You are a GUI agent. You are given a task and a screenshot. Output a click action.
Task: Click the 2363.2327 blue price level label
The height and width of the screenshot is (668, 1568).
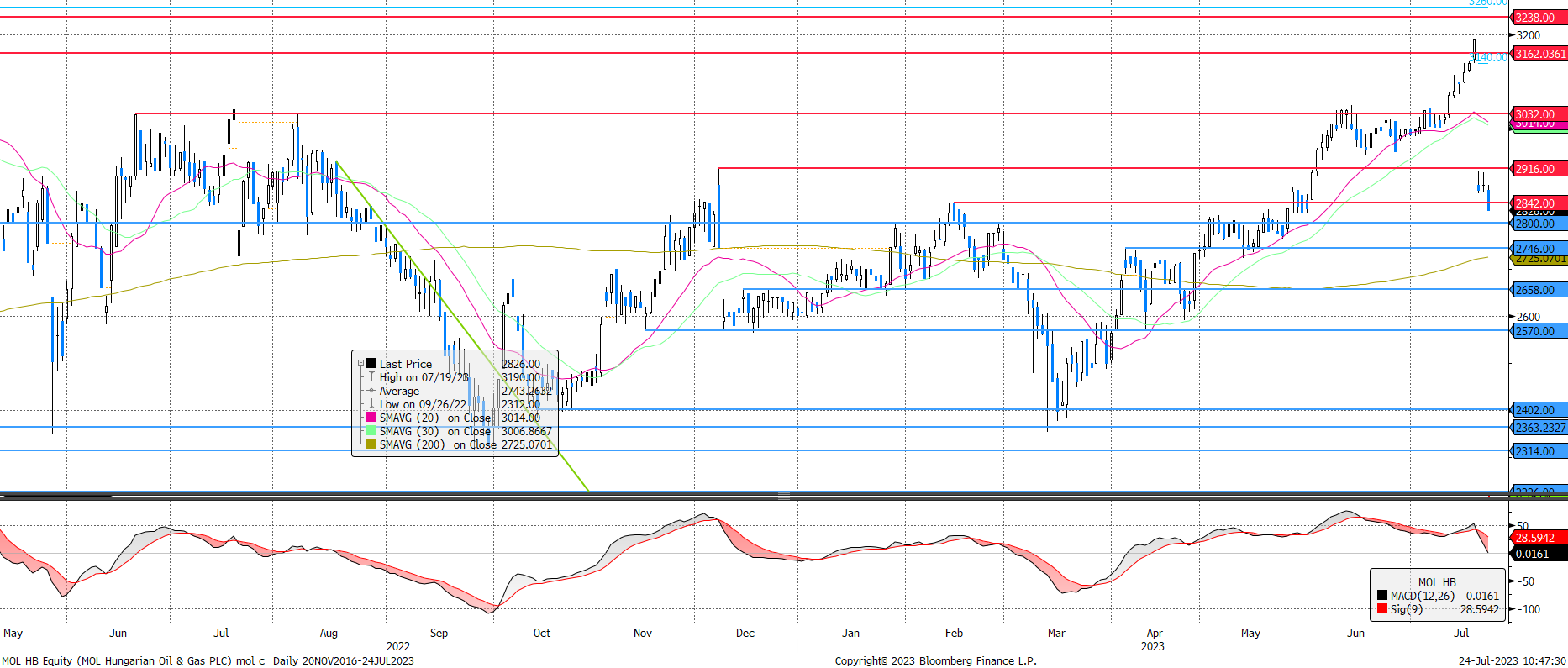(x=1540, y=428)
